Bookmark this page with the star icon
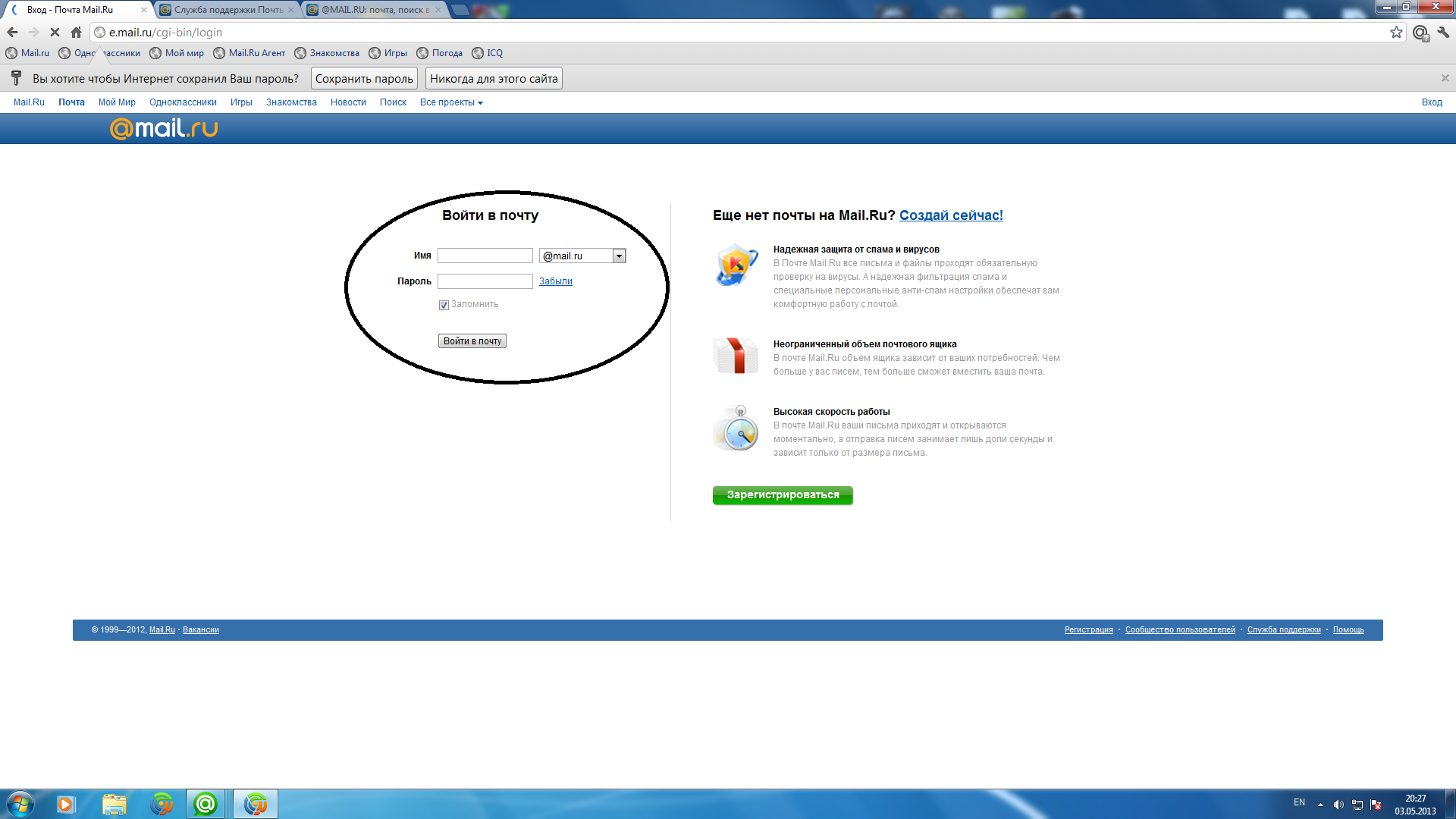Viewport: 1456px width, 819px height. [x=1396, y=32]
